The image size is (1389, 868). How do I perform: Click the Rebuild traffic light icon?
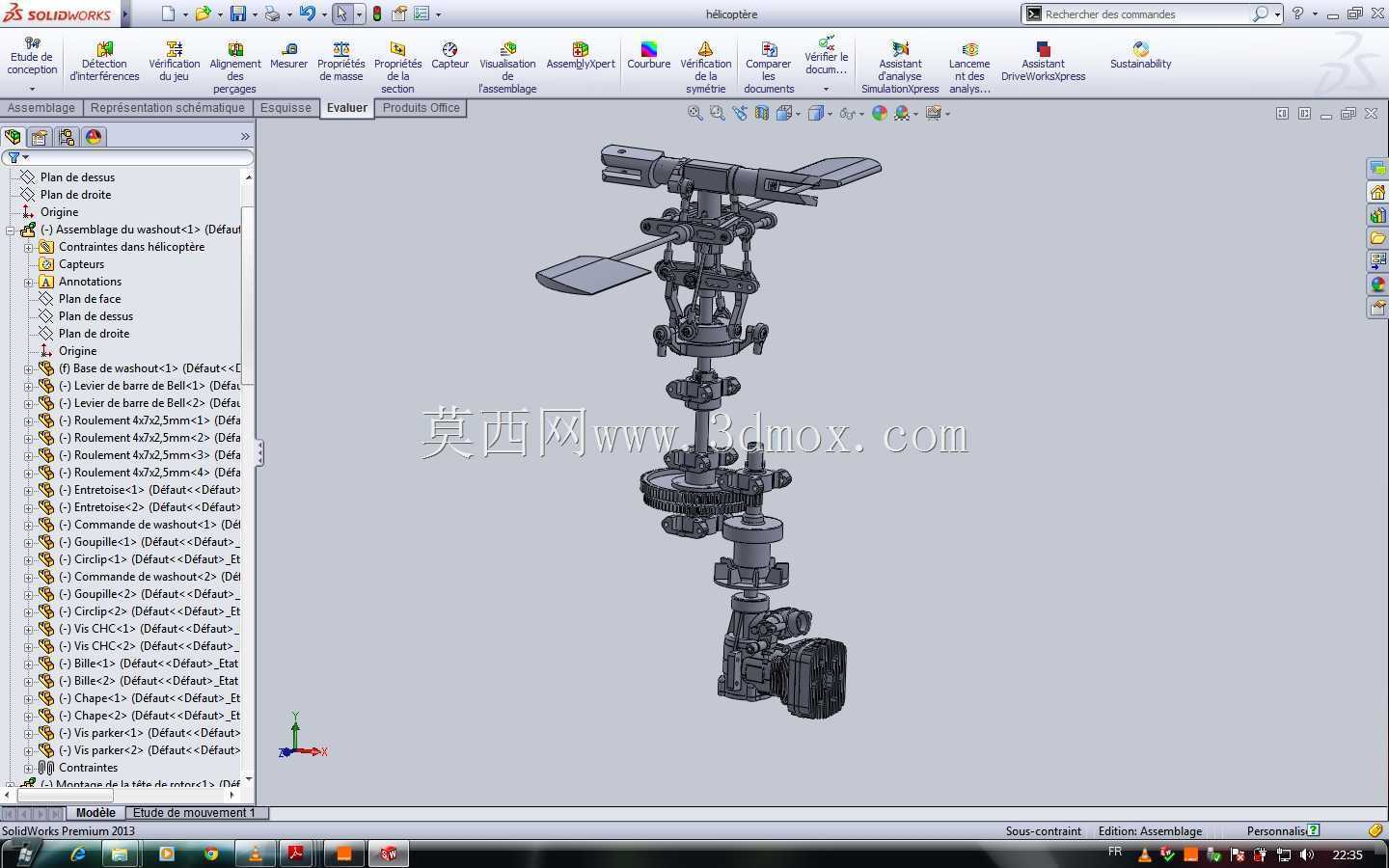point(376,14)
